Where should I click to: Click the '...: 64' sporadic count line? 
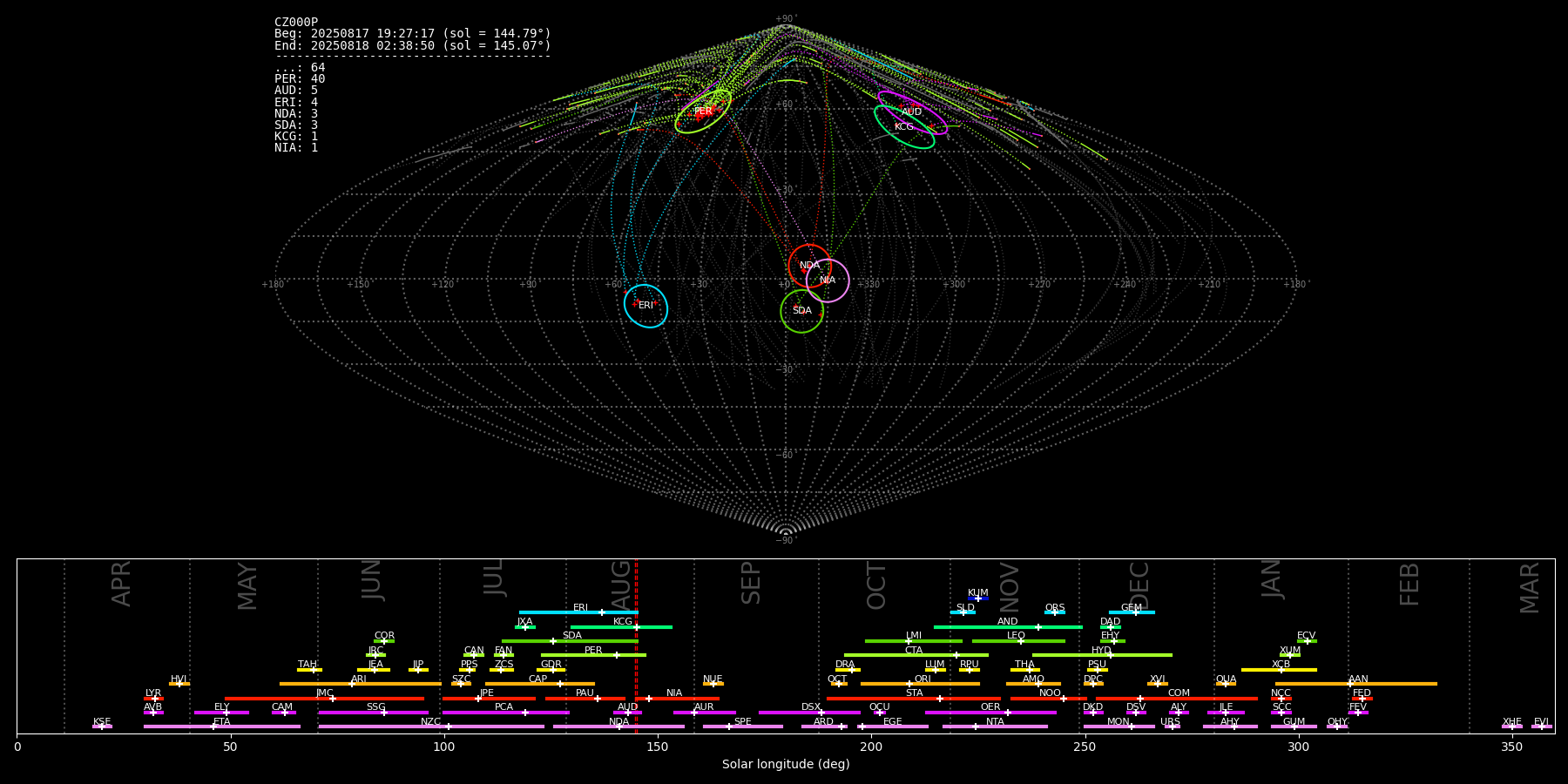300,68
